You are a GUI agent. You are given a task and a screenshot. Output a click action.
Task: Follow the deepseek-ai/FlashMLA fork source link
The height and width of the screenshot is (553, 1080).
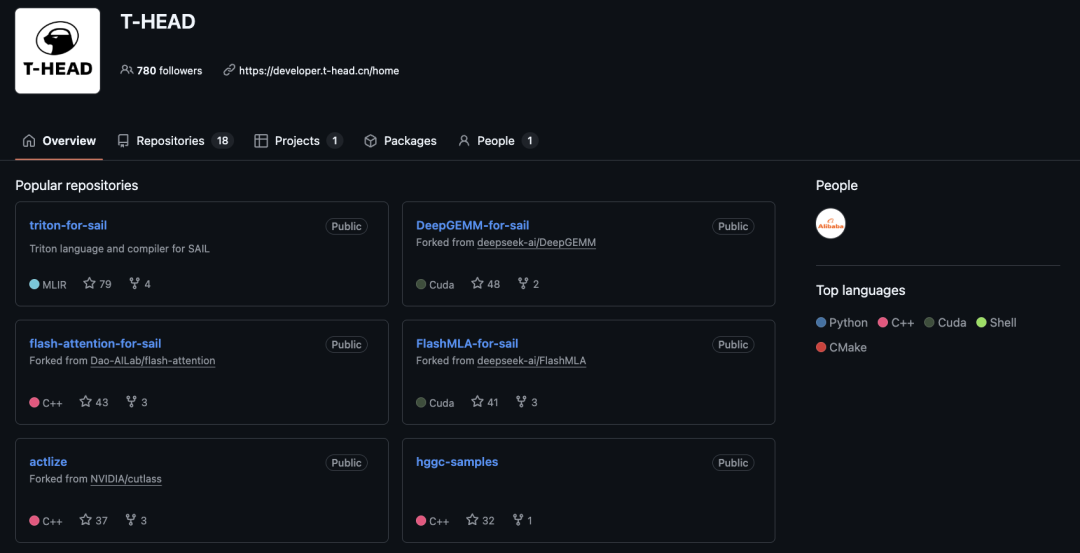532,361
